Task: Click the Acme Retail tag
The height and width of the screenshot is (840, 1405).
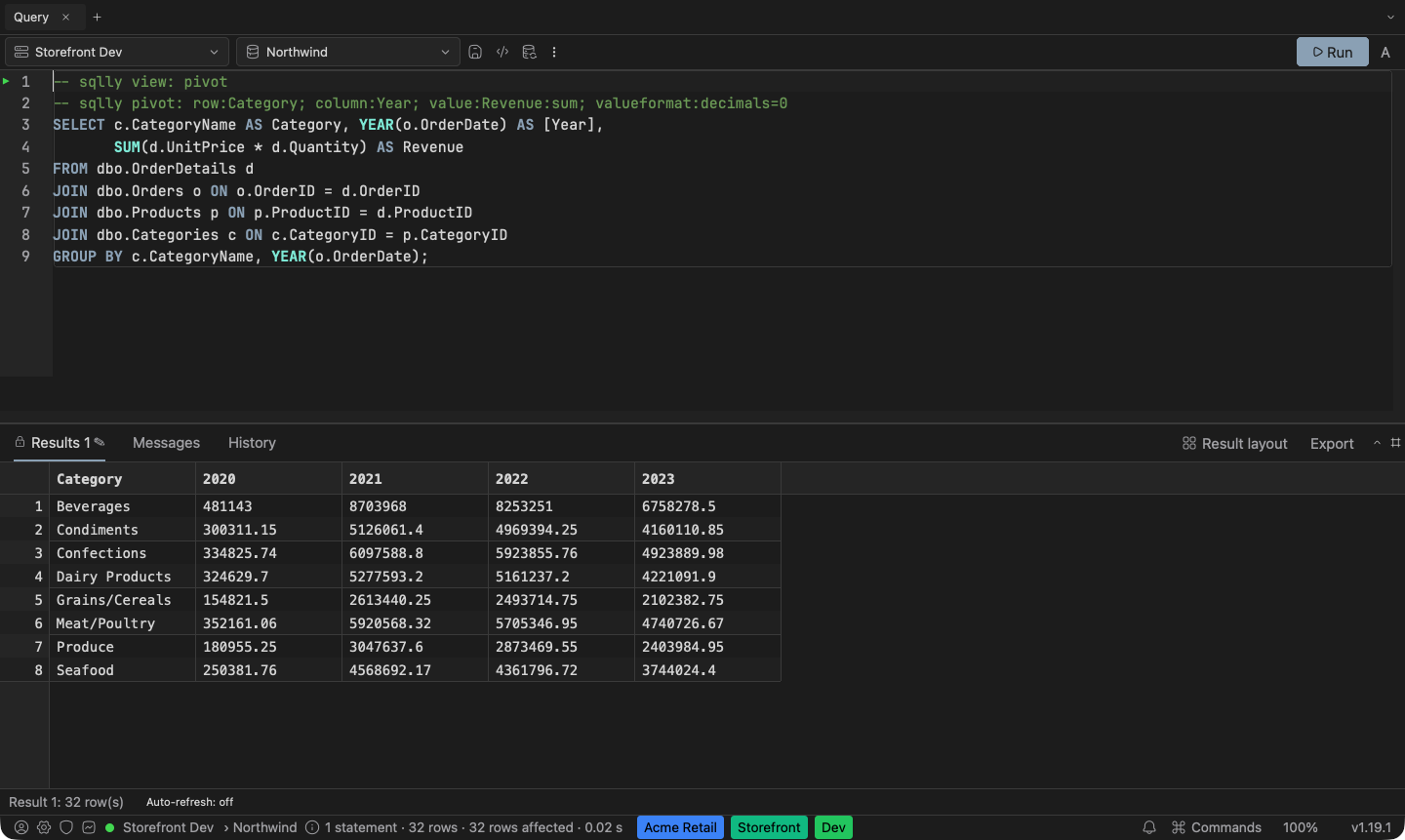Action: (680, 827)
